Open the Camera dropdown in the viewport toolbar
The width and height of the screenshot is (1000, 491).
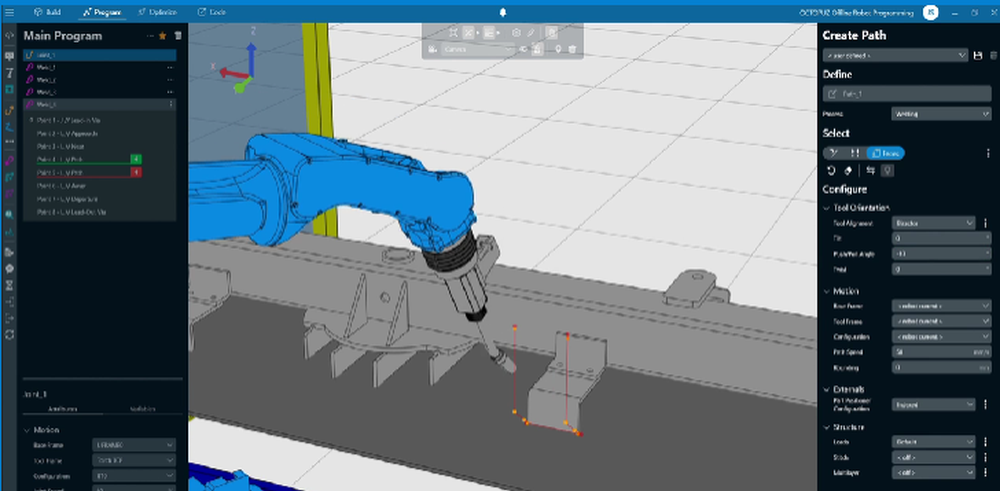tap(478, 49)
